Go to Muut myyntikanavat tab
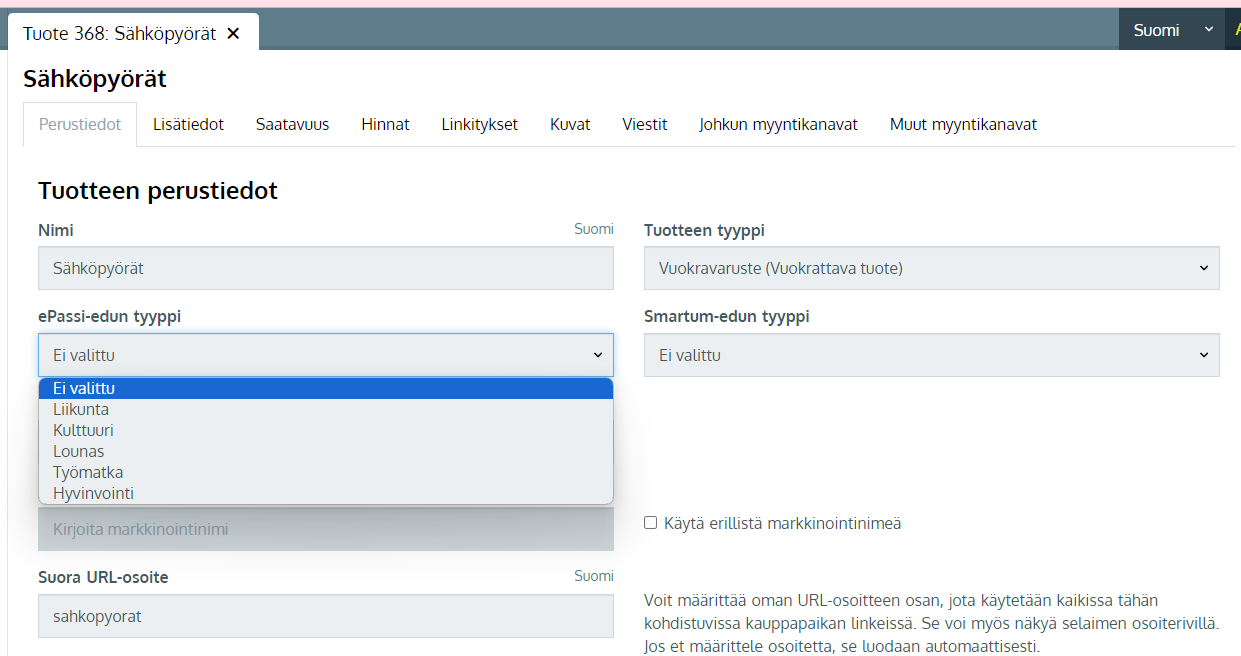Screen dimensions: 1241x656 [962, 125]
